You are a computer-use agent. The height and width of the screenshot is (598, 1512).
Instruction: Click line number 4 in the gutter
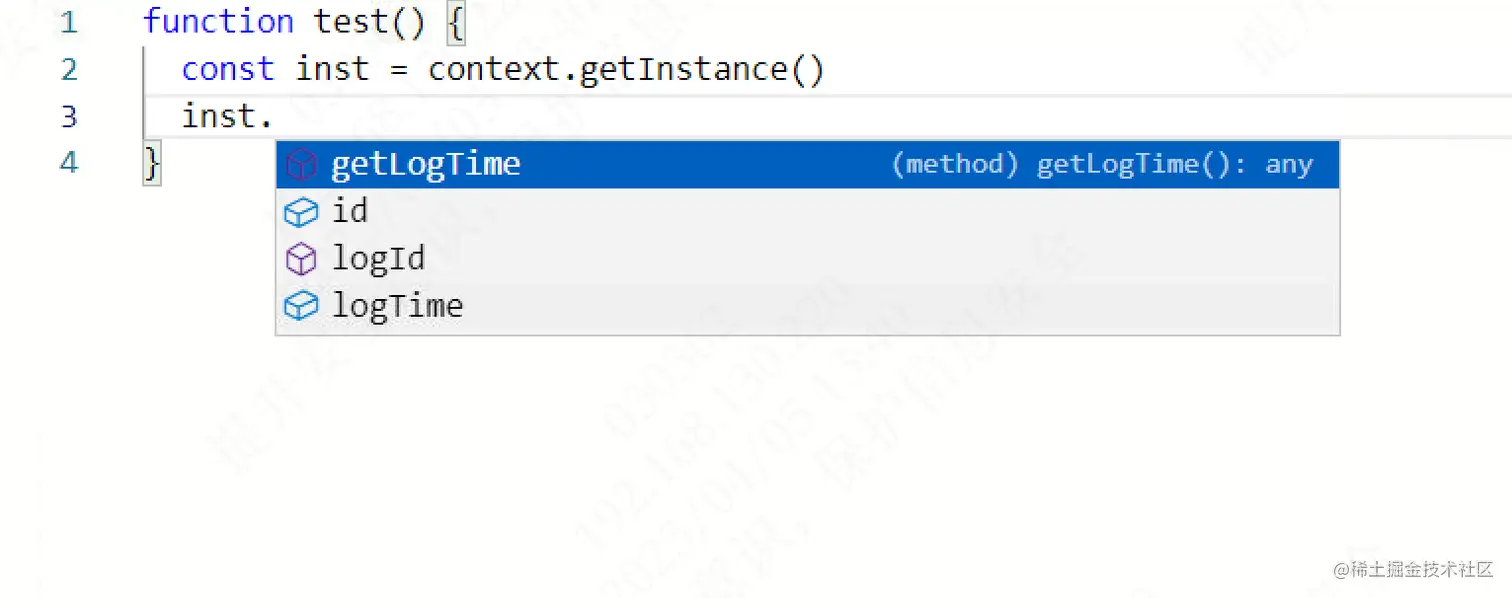68,162
